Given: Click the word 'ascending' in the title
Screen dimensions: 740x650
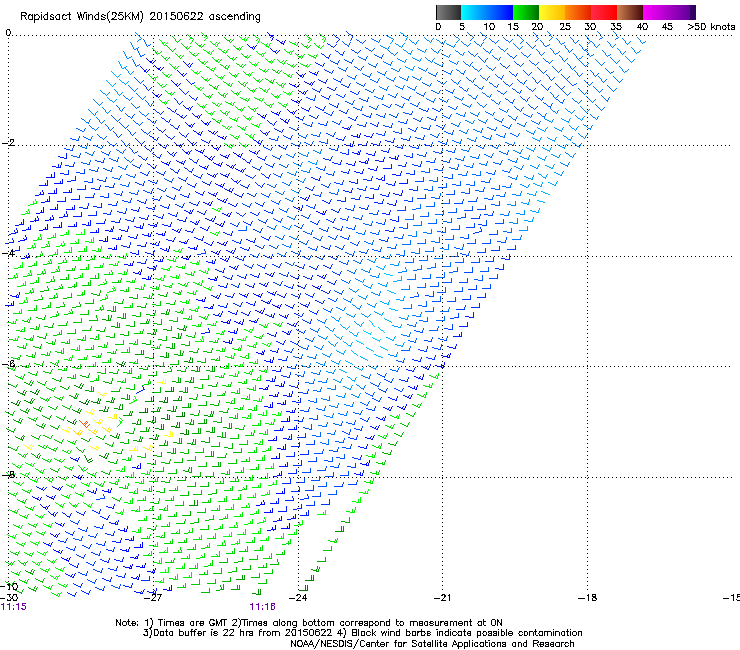Looking at the screenshot, I should pyautogui.click(x=235, y=17).
